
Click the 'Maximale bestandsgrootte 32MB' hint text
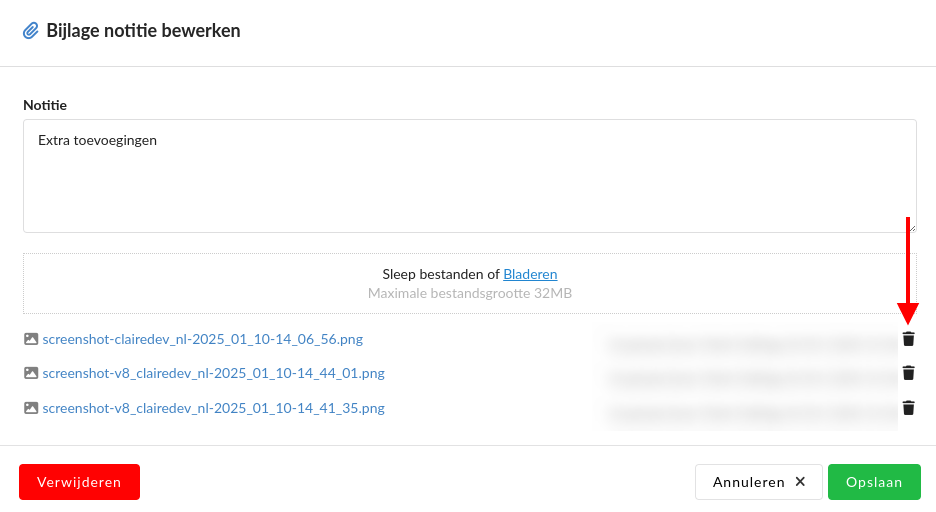coord(469,294)
